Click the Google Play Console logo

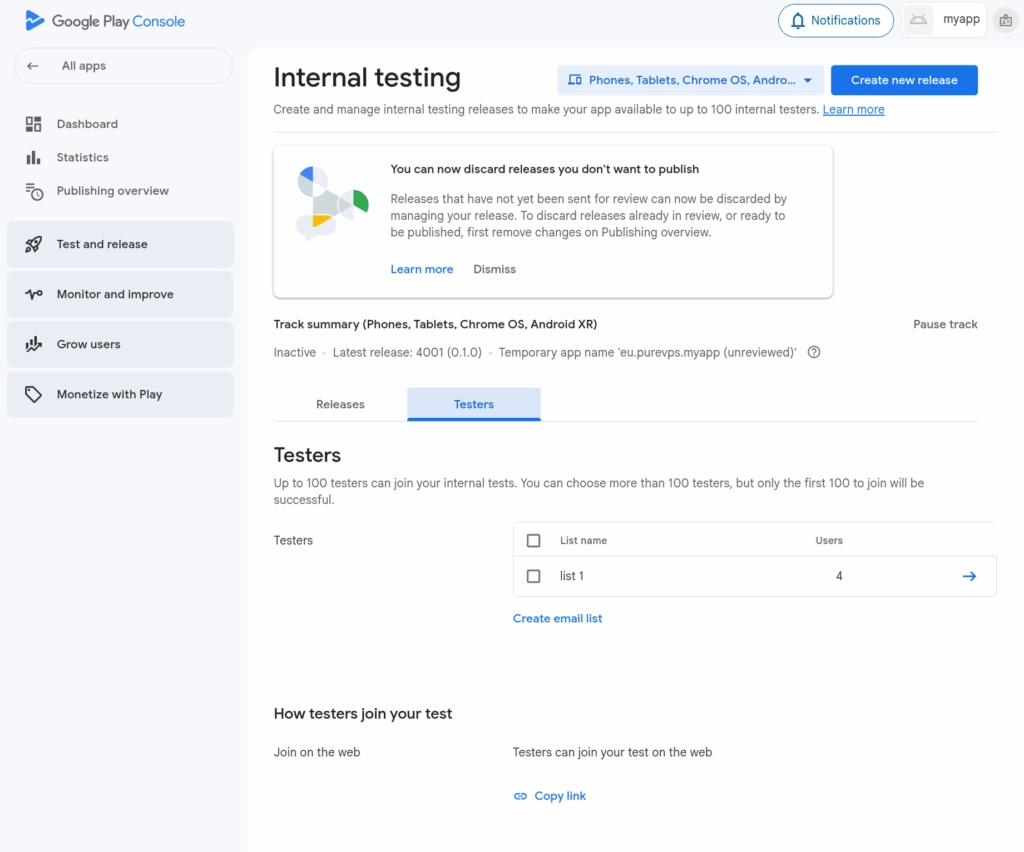point(105,21)
